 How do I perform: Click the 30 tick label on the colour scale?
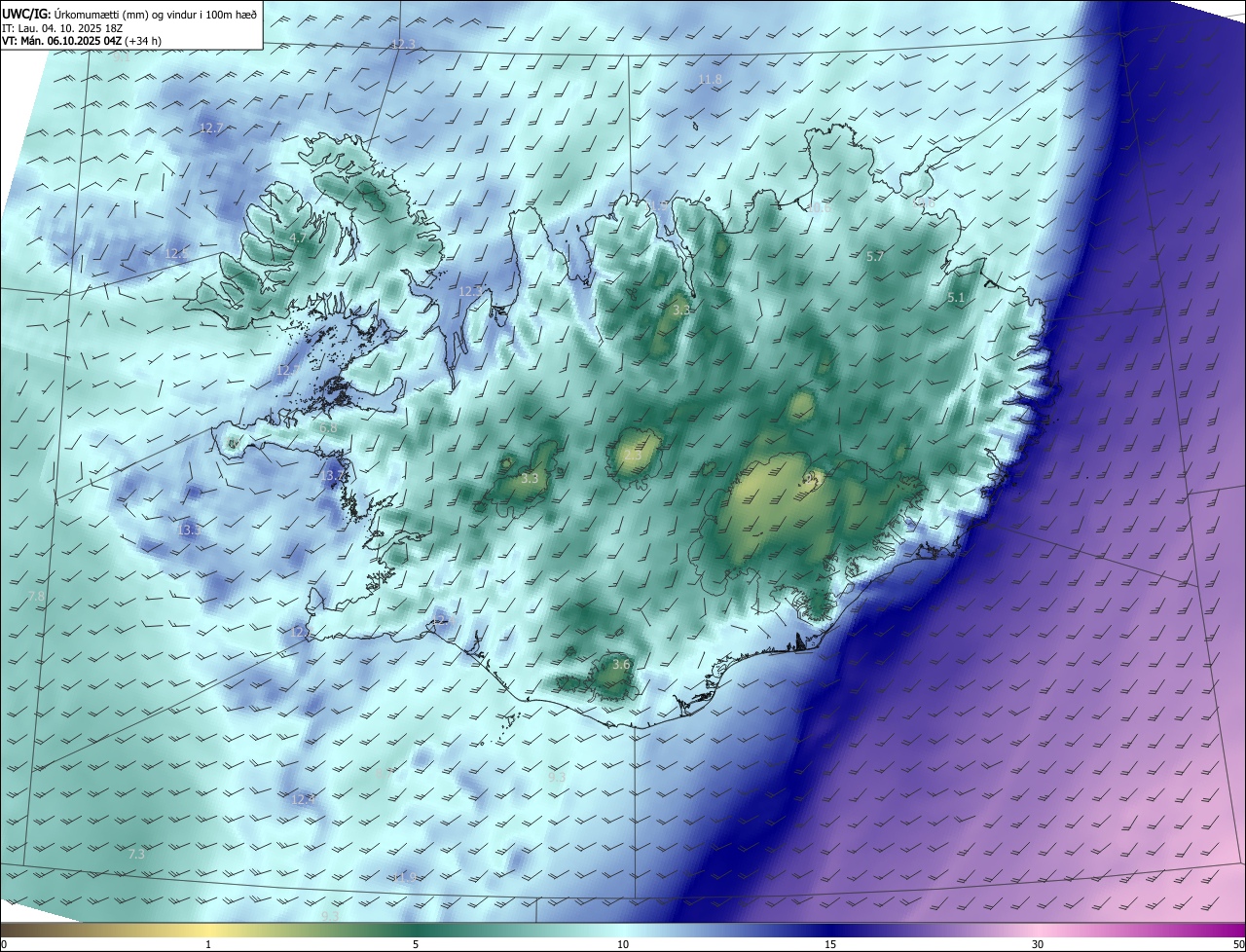click(x=1038, y=944)
